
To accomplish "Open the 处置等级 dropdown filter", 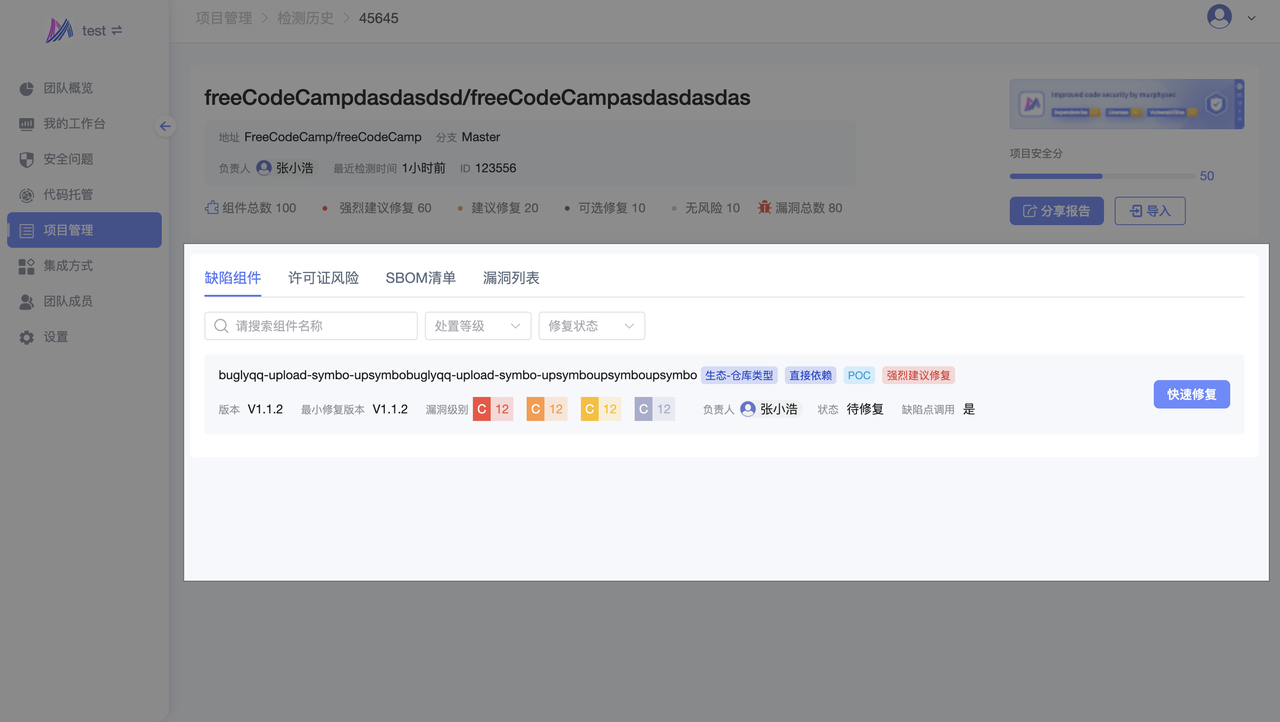I will coord(478,326).
